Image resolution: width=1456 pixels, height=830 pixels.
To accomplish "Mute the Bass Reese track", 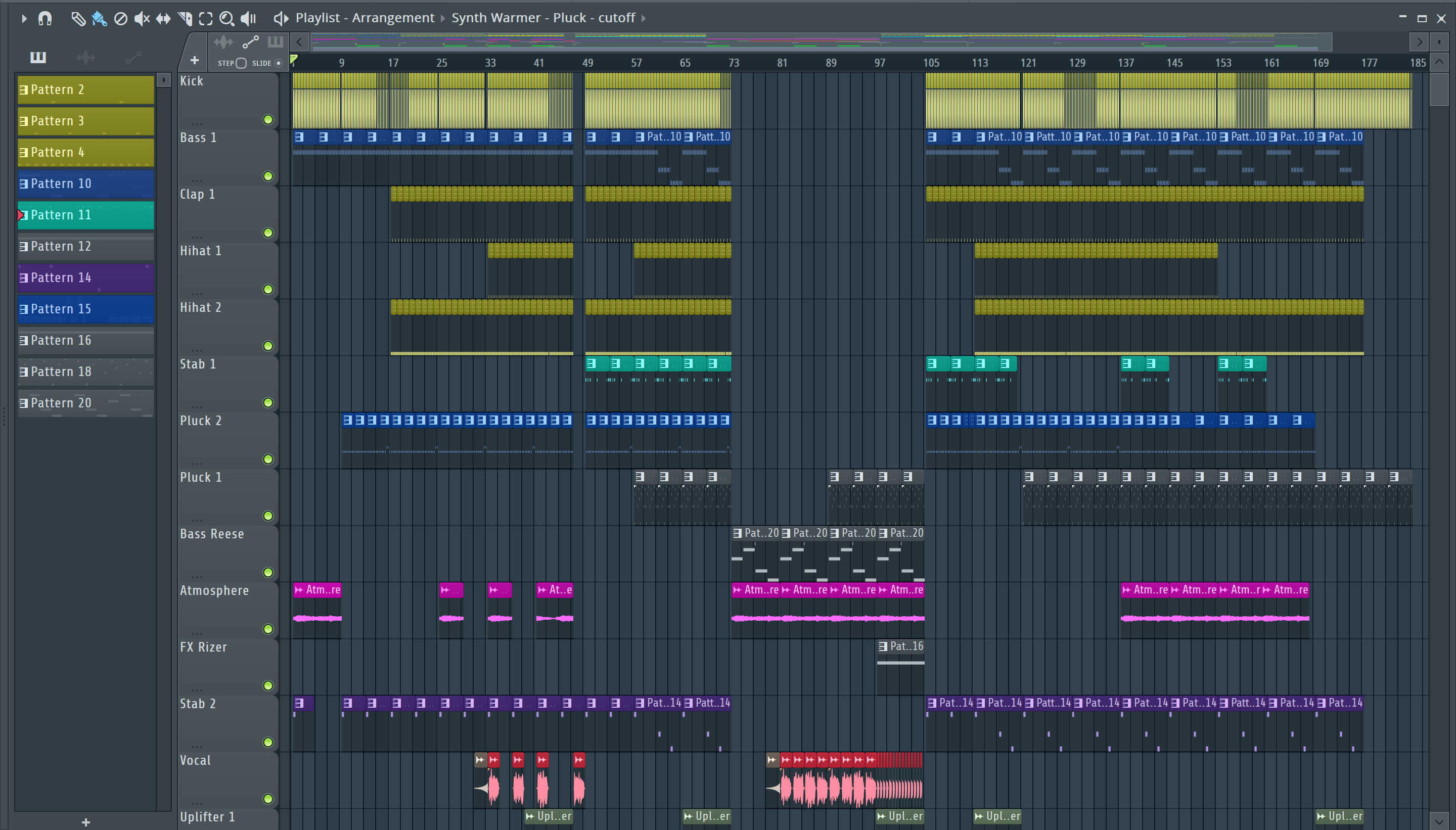I will point(268,572).
